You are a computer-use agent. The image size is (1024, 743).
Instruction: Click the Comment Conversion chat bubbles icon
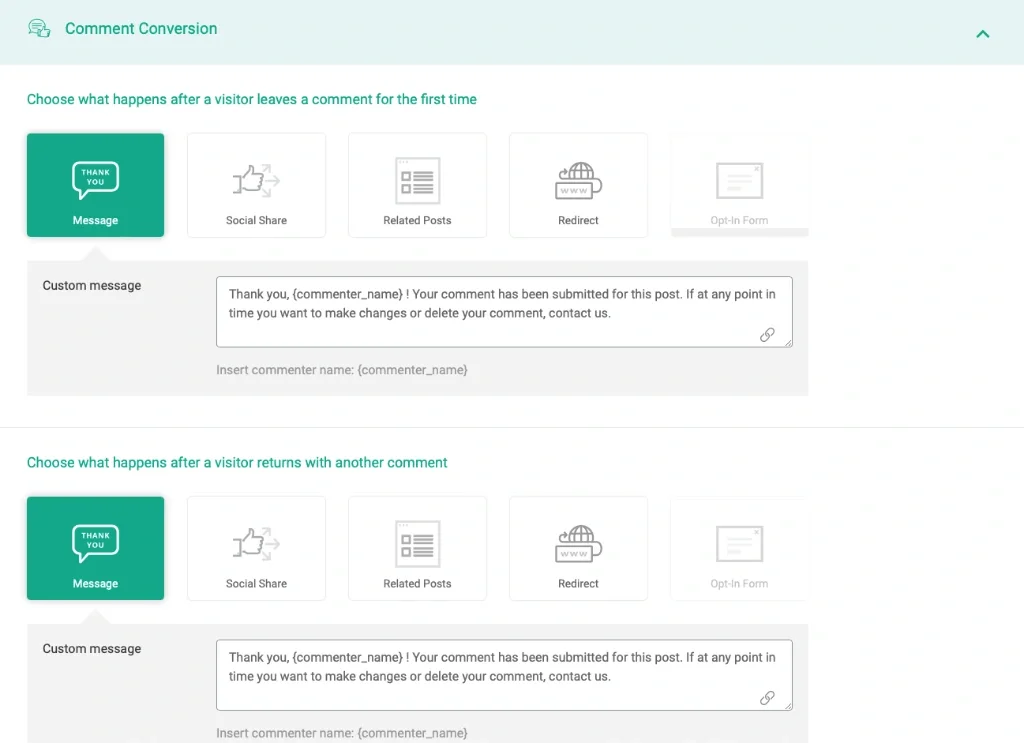pyautogui.click(x=39, y=29)
